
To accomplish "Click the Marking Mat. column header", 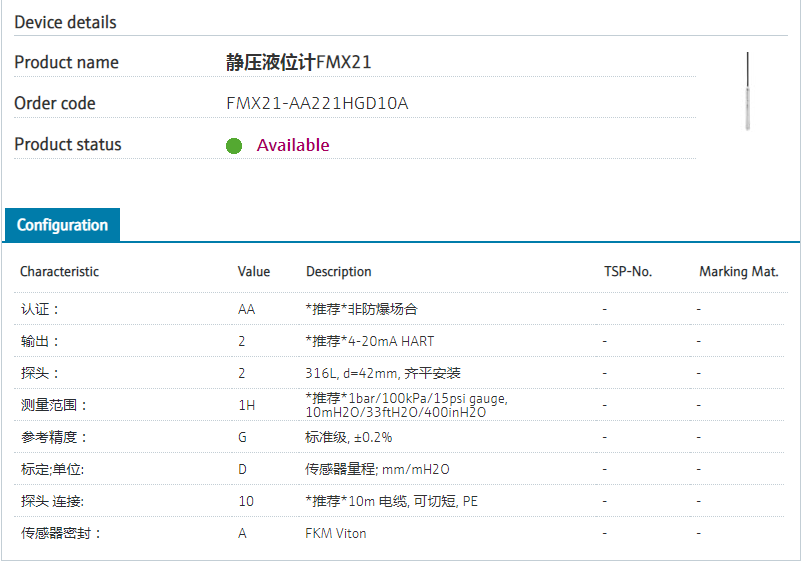I will (738, 272).
